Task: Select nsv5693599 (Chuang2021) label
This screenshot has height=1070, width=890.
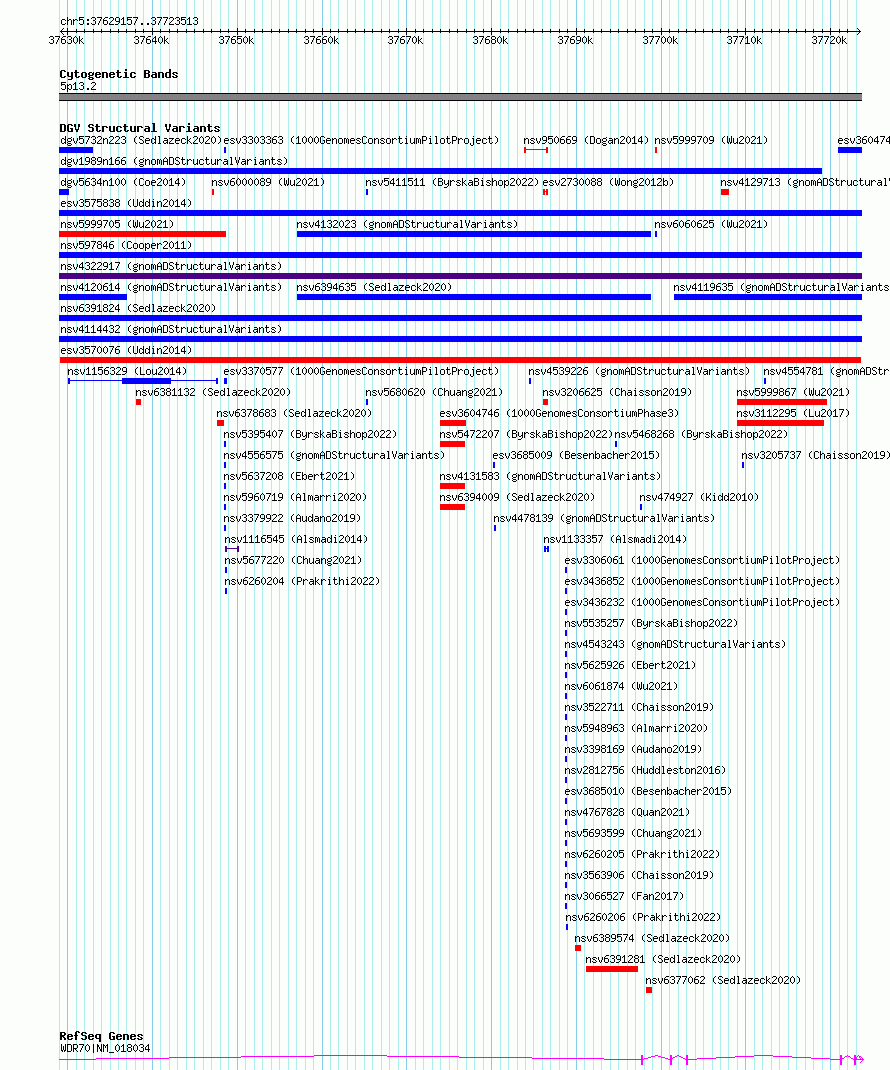Action: 633,833
